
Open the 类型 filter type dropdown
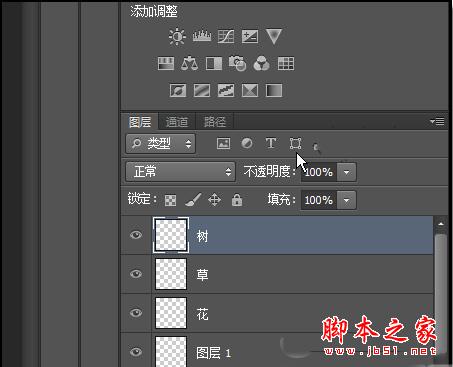click(160, 144)
